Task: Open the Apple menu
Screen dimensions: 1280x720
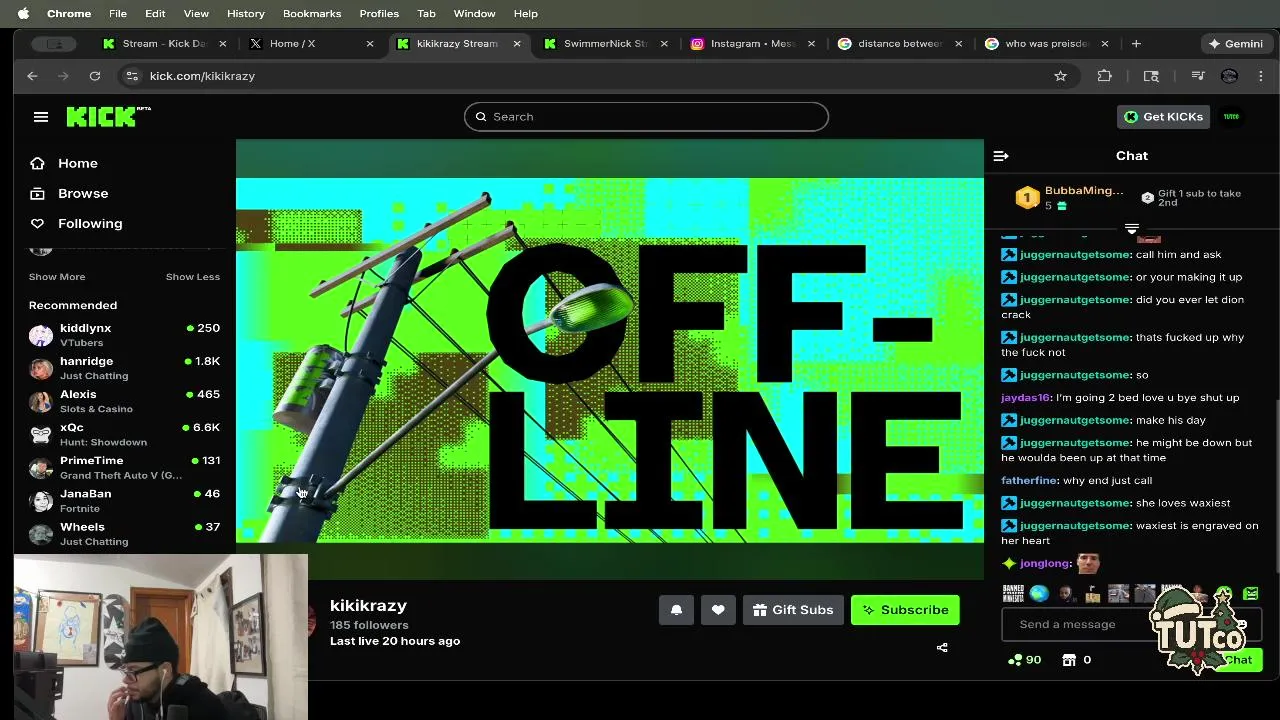Action: click(x=23, y=13)
